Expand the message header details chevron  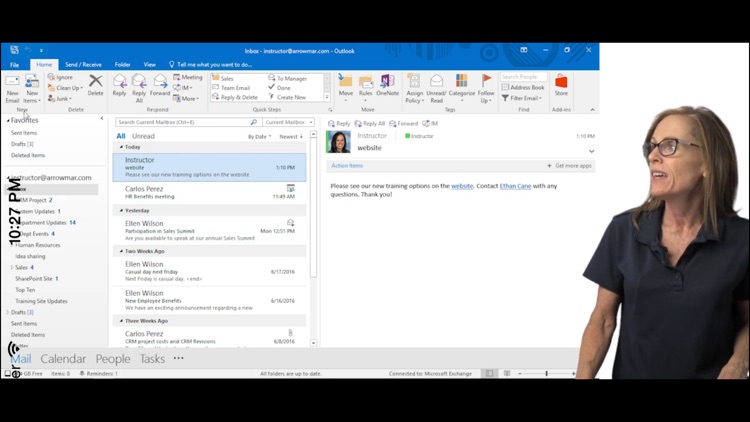tap(592, 151)
